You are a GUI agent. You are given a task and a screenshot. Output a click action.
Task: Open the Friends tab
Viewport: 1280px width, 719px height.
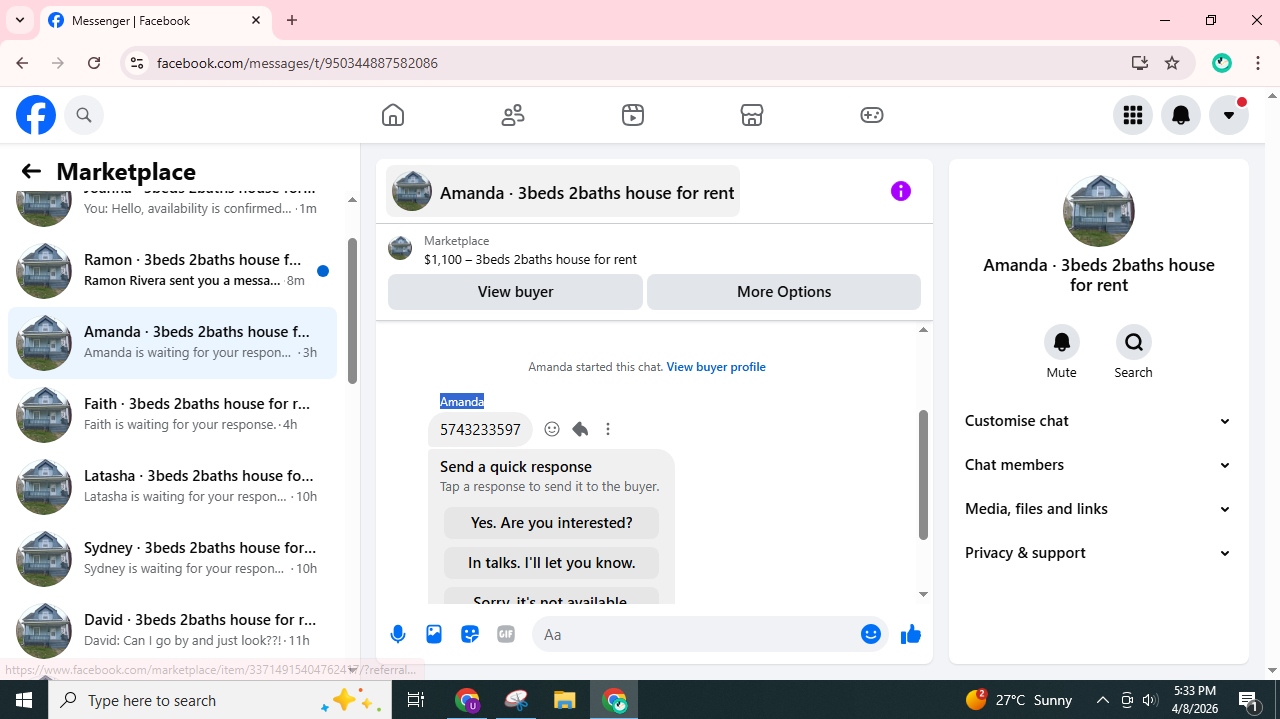[x=513, y=115]
